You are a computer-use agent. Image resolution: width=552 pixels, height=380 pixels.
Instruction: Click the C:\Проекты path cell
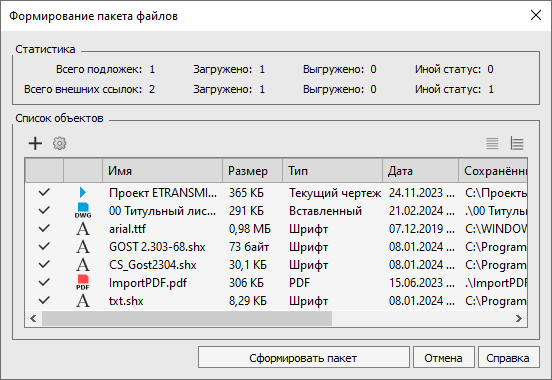pos(496,193)
